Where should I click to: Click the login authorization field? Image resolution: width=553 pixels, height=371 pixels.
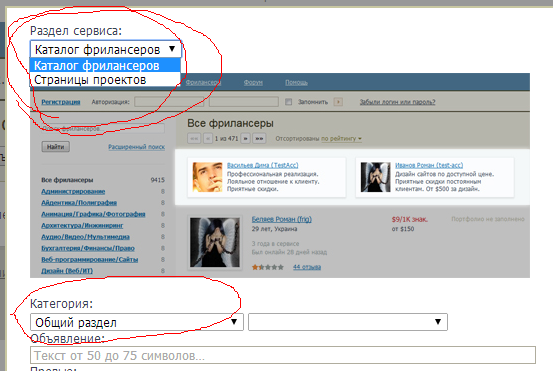[169, 102]
